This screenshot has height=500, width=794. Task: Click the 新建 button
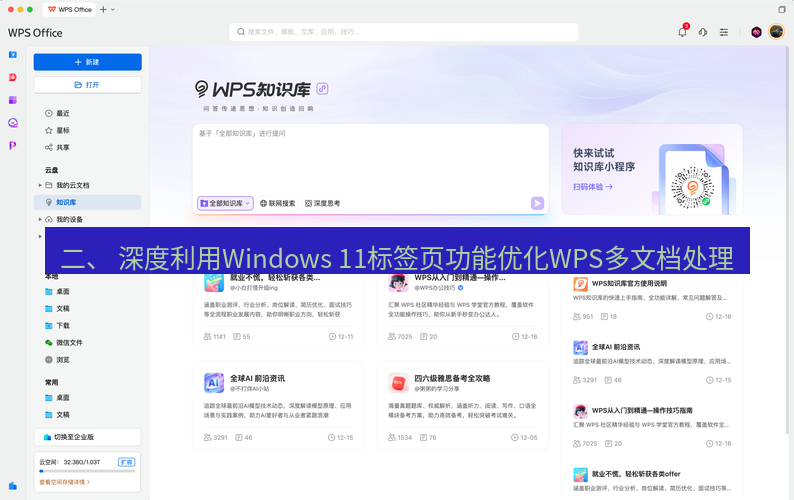(x=88, y=62)
